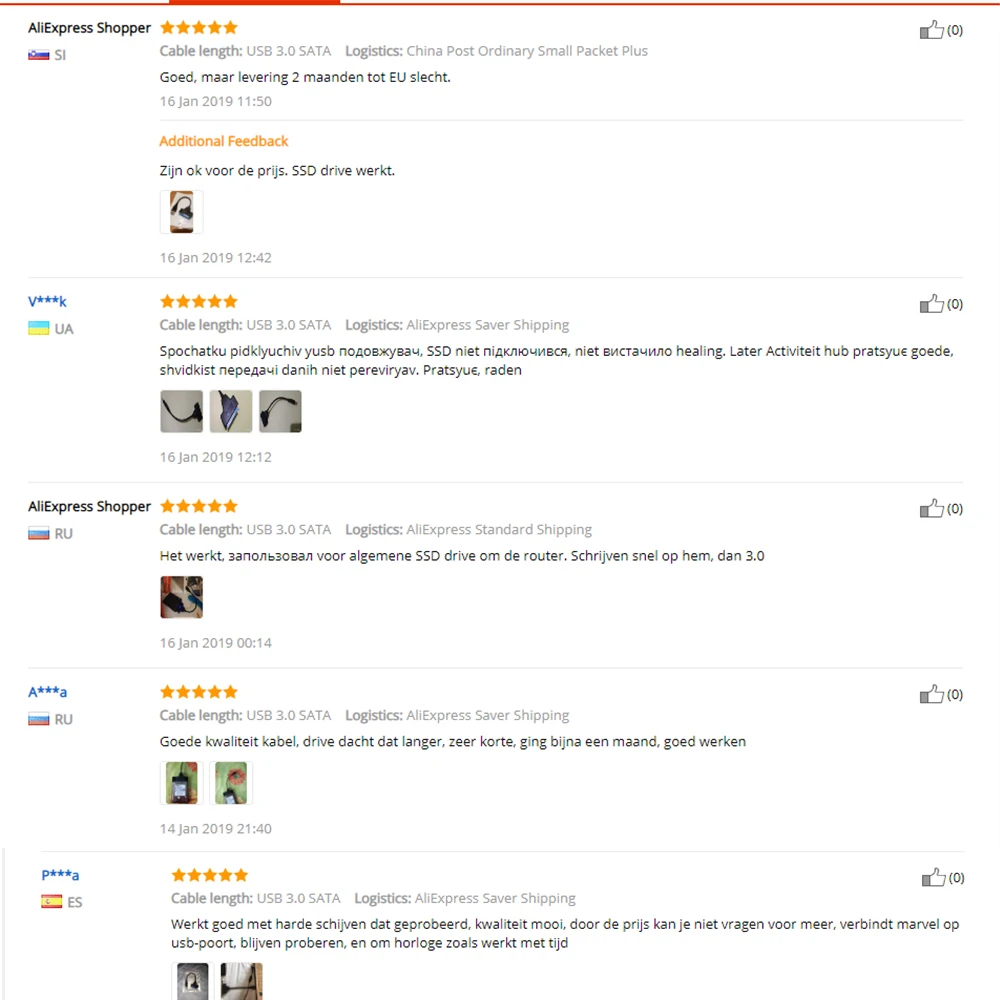View V***k's first cable photo
Screen dimensions: 1000x1000
coord(182,411)
